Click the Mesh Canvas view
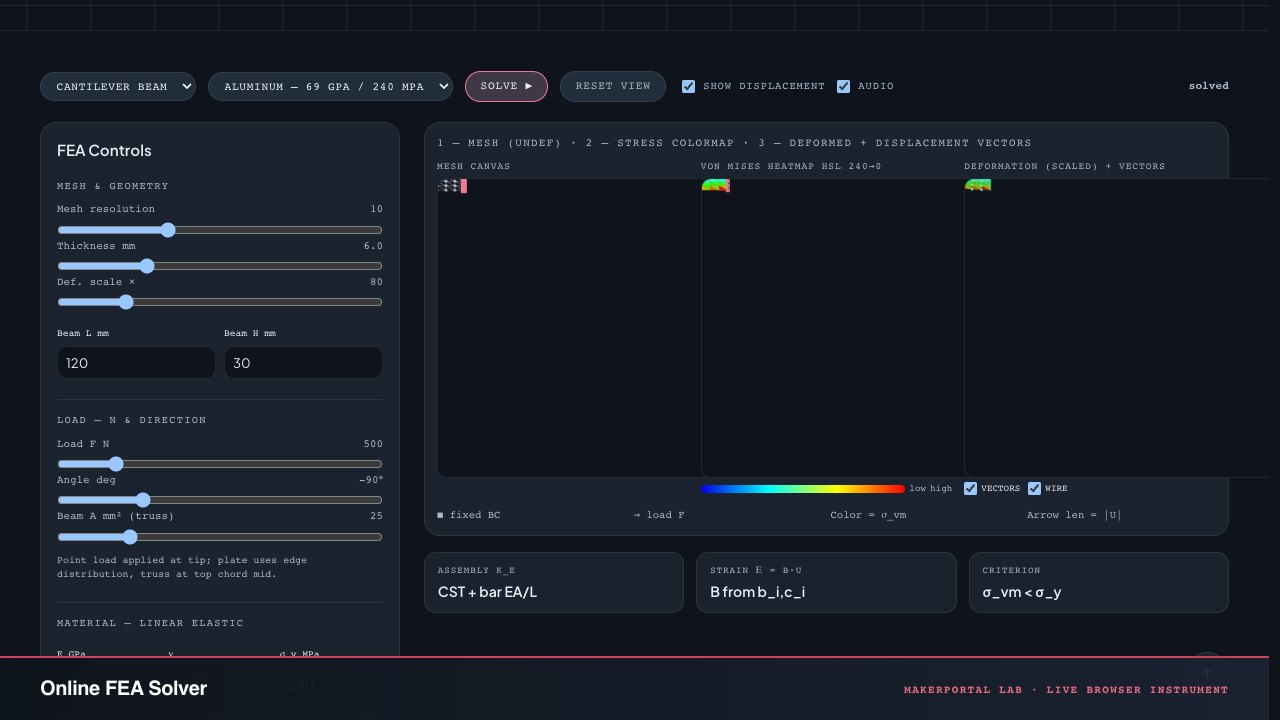 569,328
